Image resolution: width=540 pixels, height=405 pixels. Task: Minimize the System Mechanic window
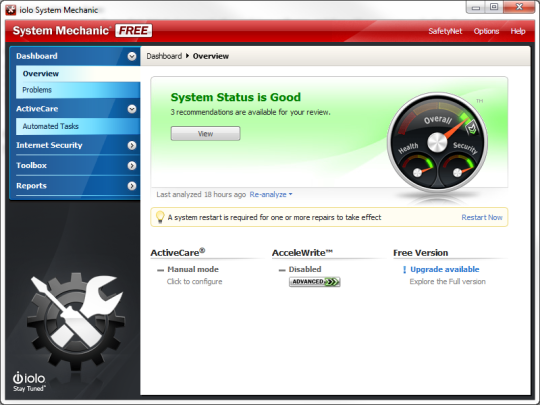click(476, 7)
